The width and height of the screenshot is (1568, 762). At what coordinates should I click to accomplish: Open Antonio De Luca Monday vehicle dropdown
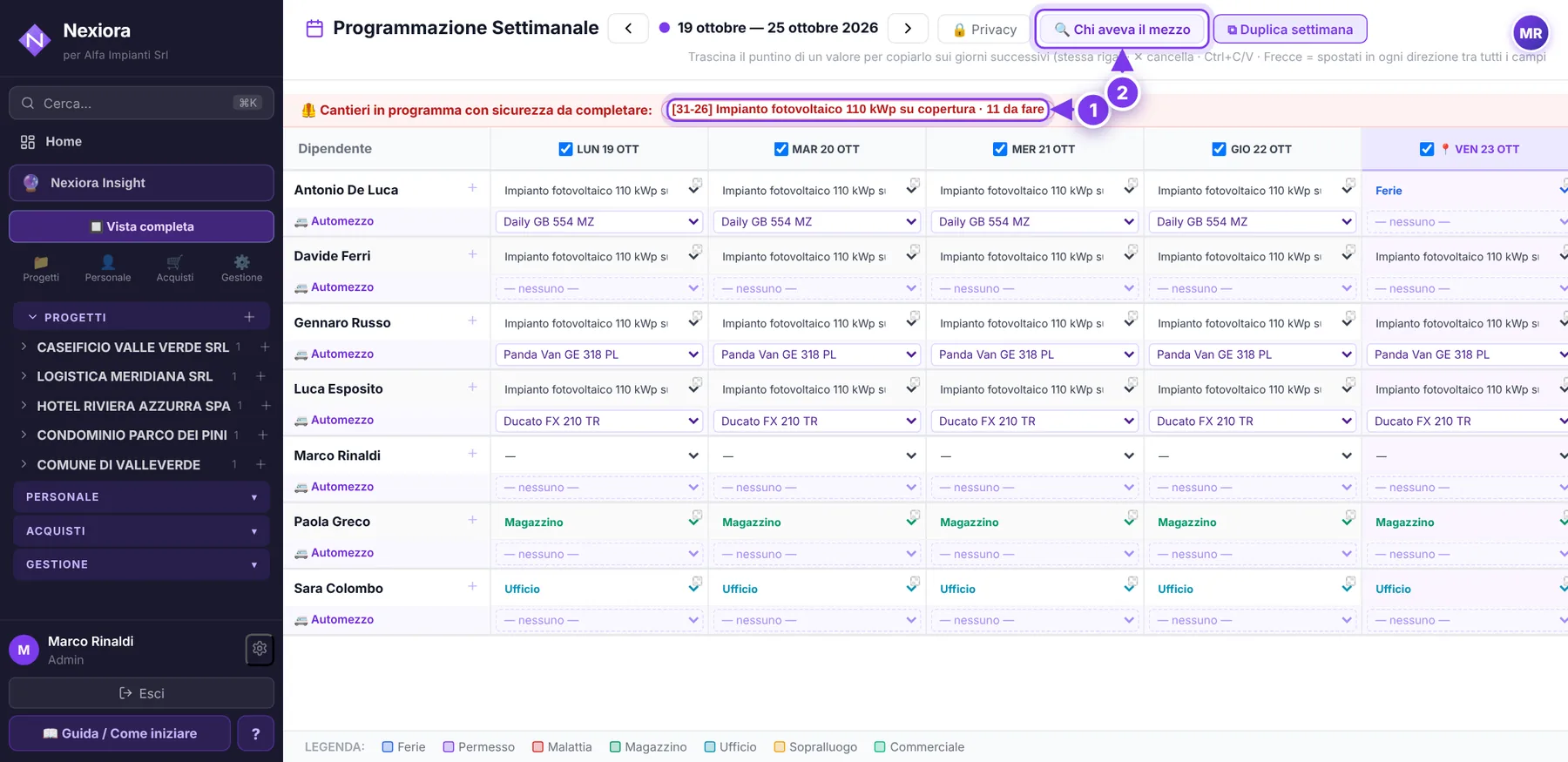tap(599, 222)
